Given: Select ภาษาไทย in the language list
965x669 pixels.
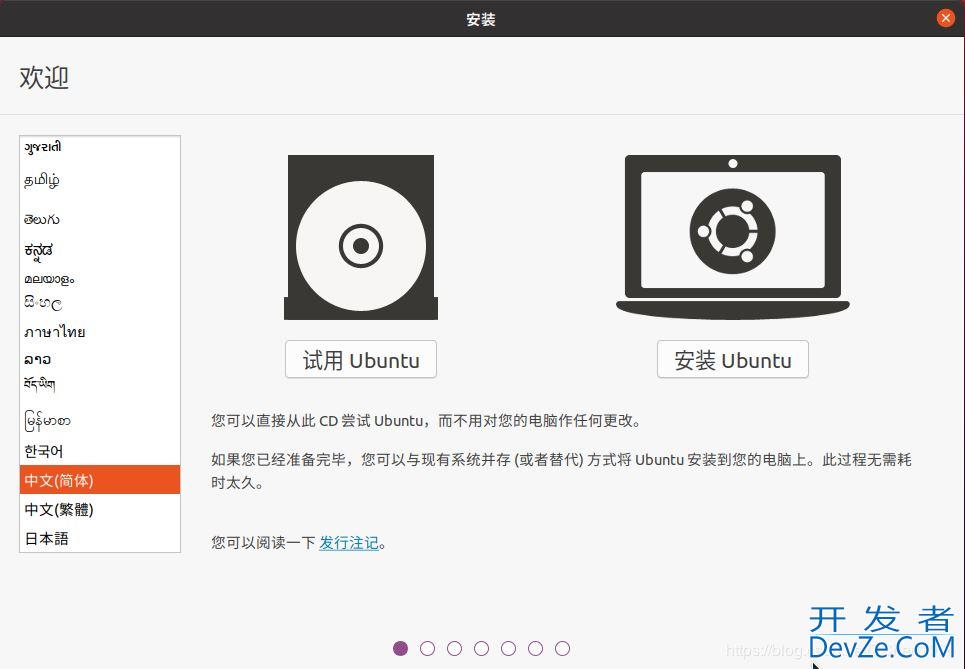Looking at the screenshot, I should pos(100,332).
